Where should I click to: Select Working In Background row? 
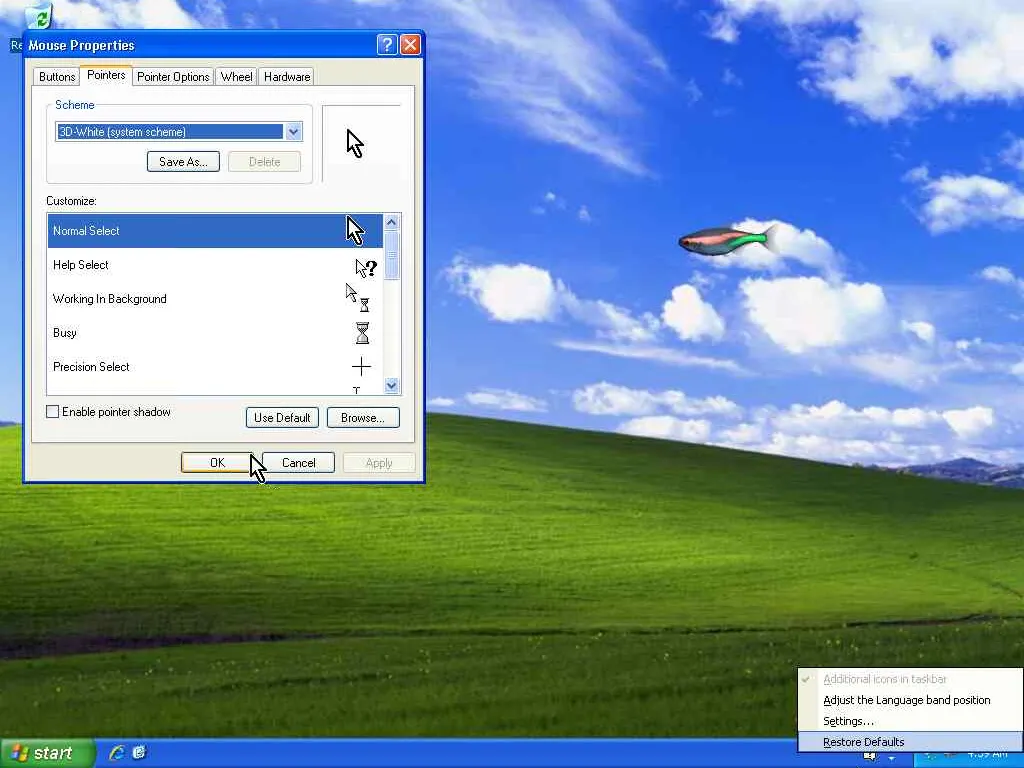click(x=215, y=298)
